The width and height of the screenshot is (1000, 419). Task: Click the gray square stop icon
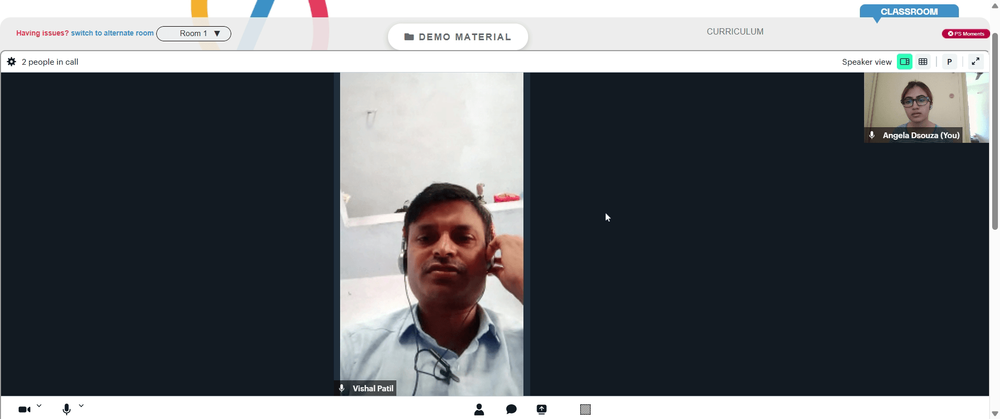click(585, 409)
